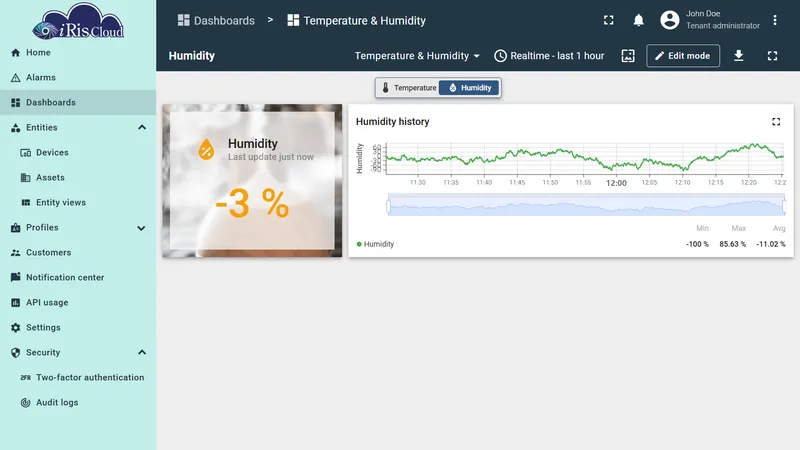The image size is (800, 450).
Task: Open Settings from sidebar
Action: 78,328
